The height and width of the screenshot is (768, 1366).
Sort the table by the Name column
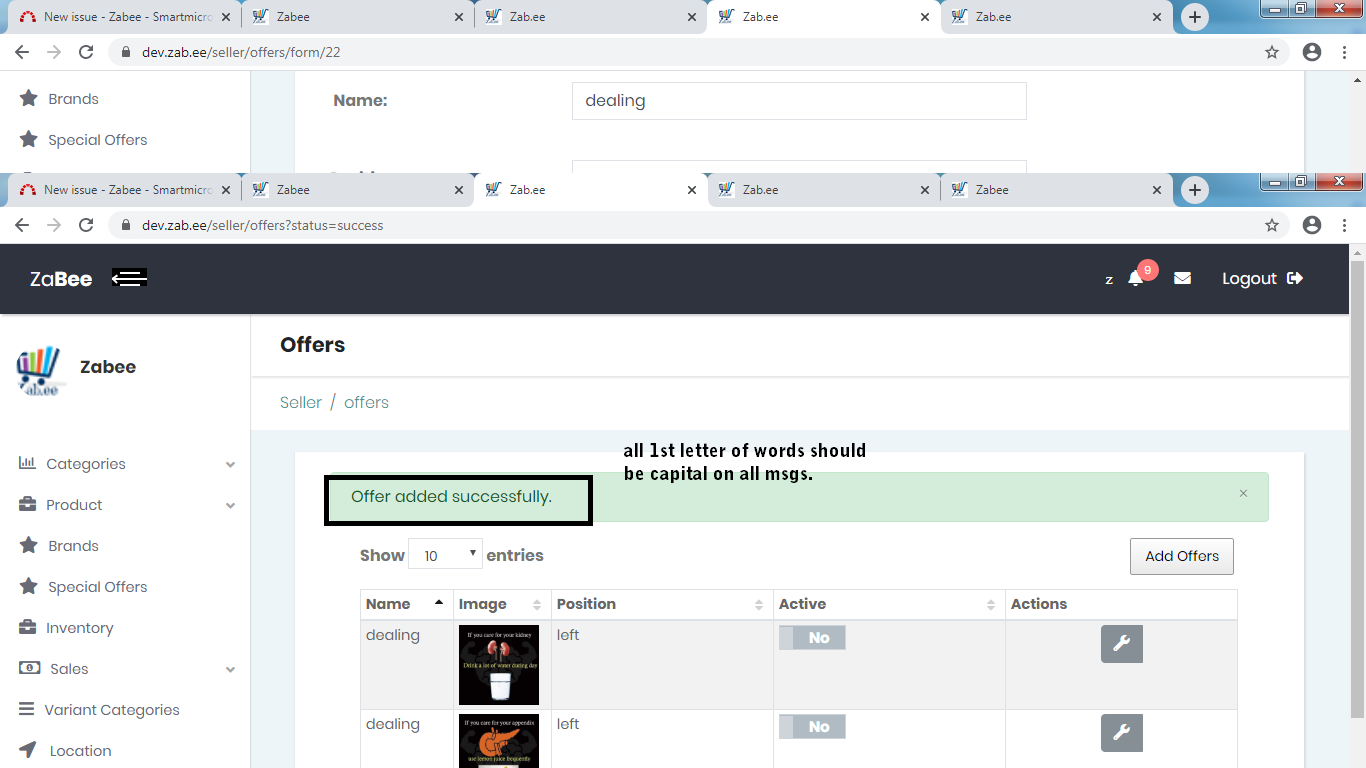(x=405, y=604)
